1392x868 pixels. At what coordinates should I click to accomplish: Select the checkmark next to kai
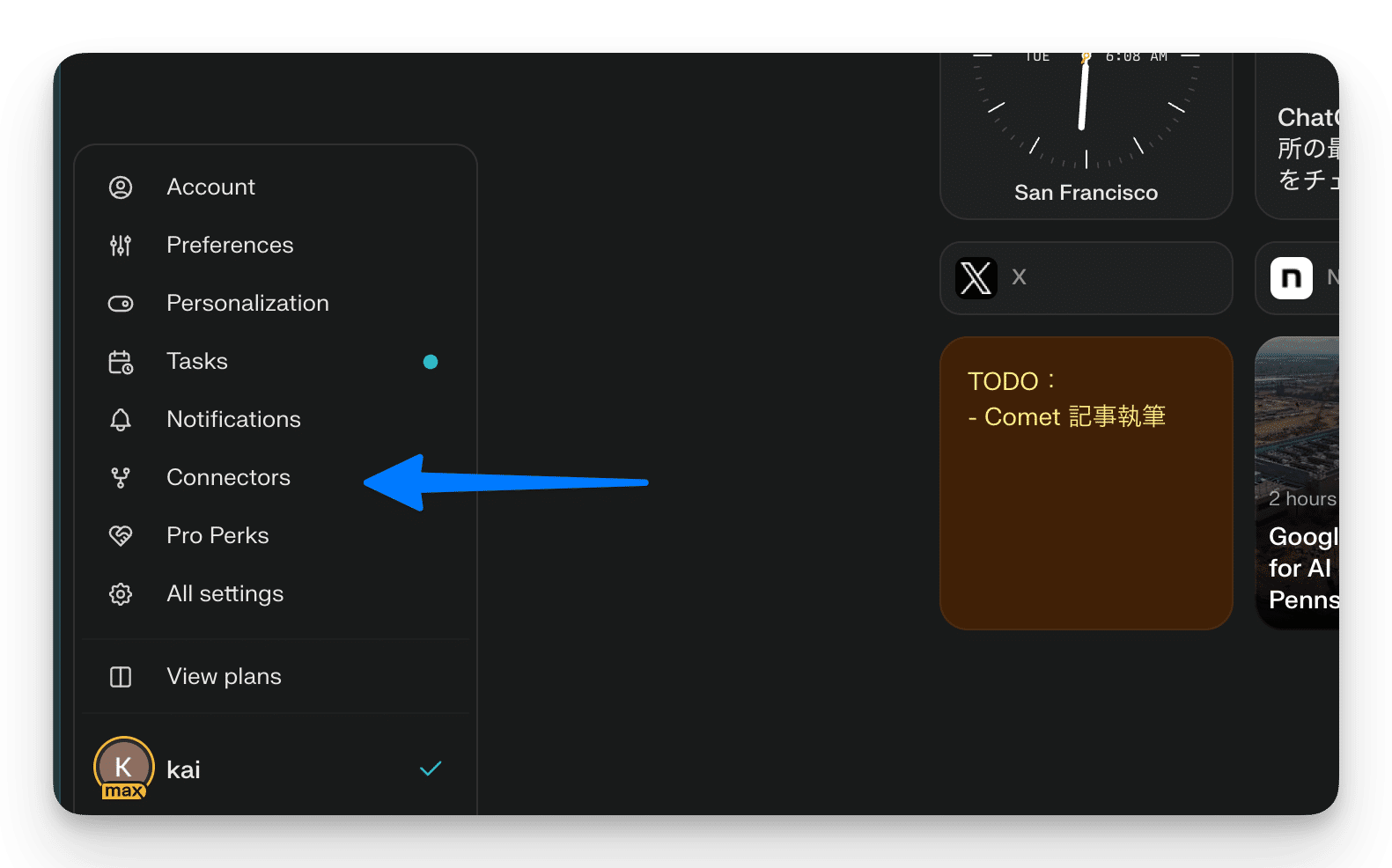[x=431, y=769]
